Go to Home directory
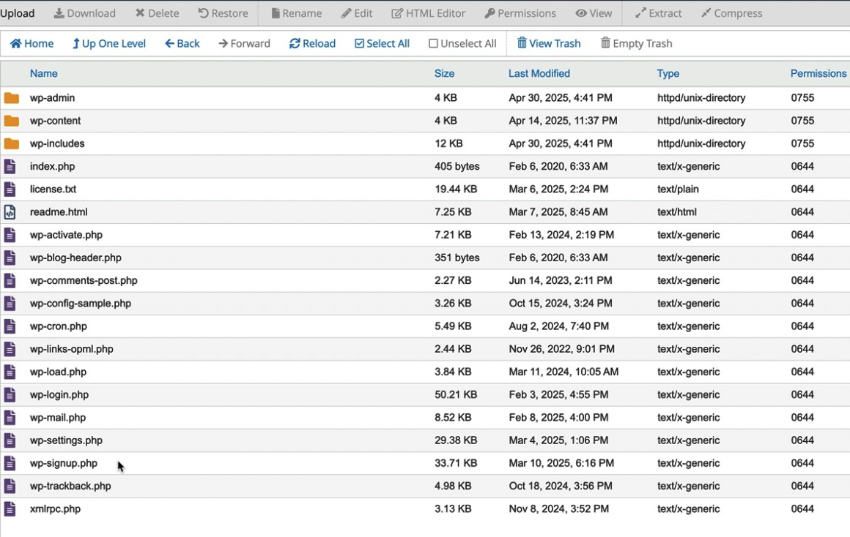The height and width of the screenshot is (537, 850). pos(32,43)
